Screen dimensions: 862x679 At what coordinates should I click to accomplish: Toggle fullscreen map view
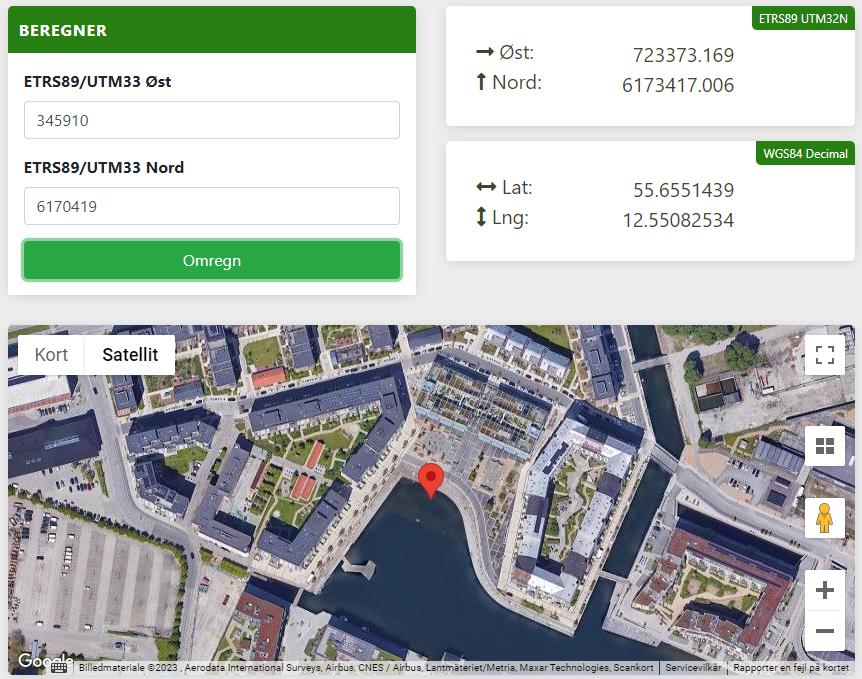825,355
